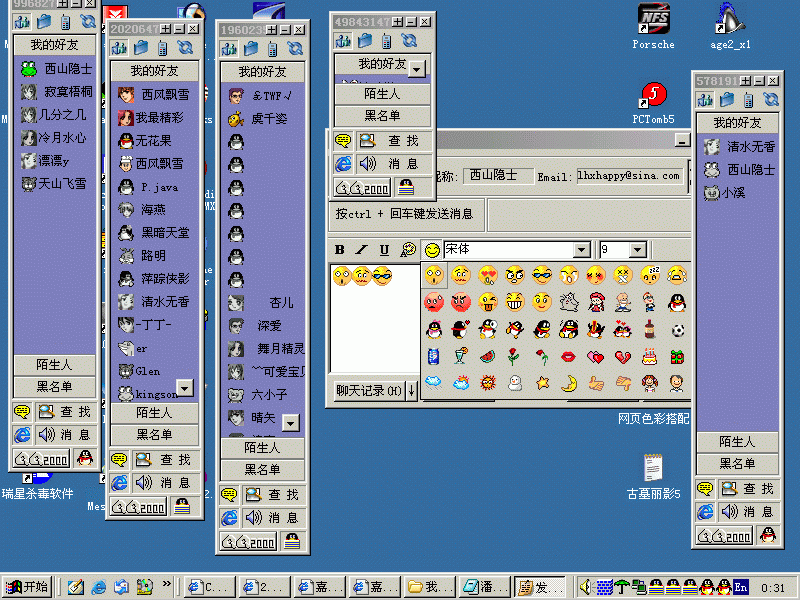
Task: Add the snowman emoticon to message
Action: click(514, 383)
